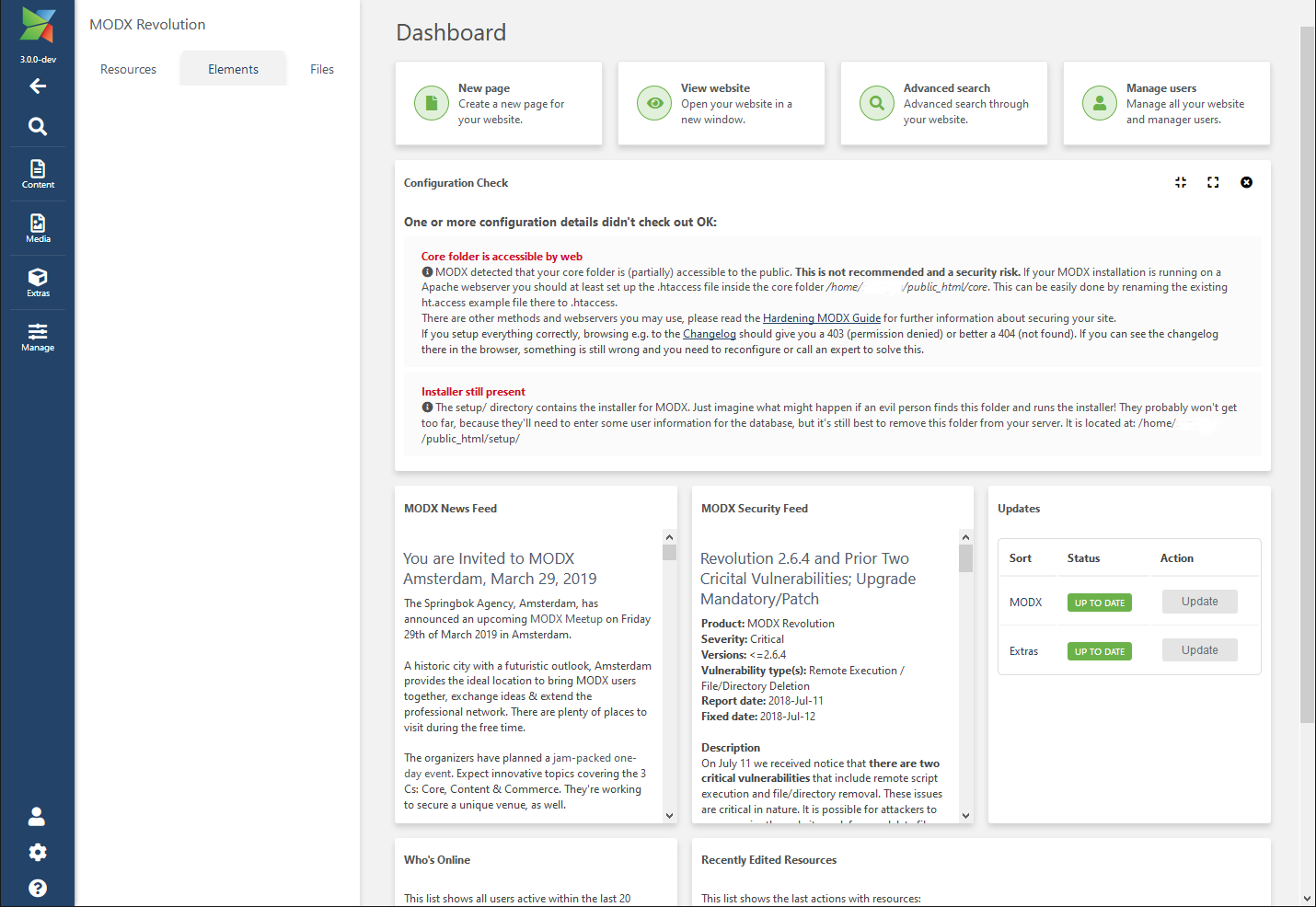Click the Status column header in Updates
1316x907 pixels.
[1083, 558]
